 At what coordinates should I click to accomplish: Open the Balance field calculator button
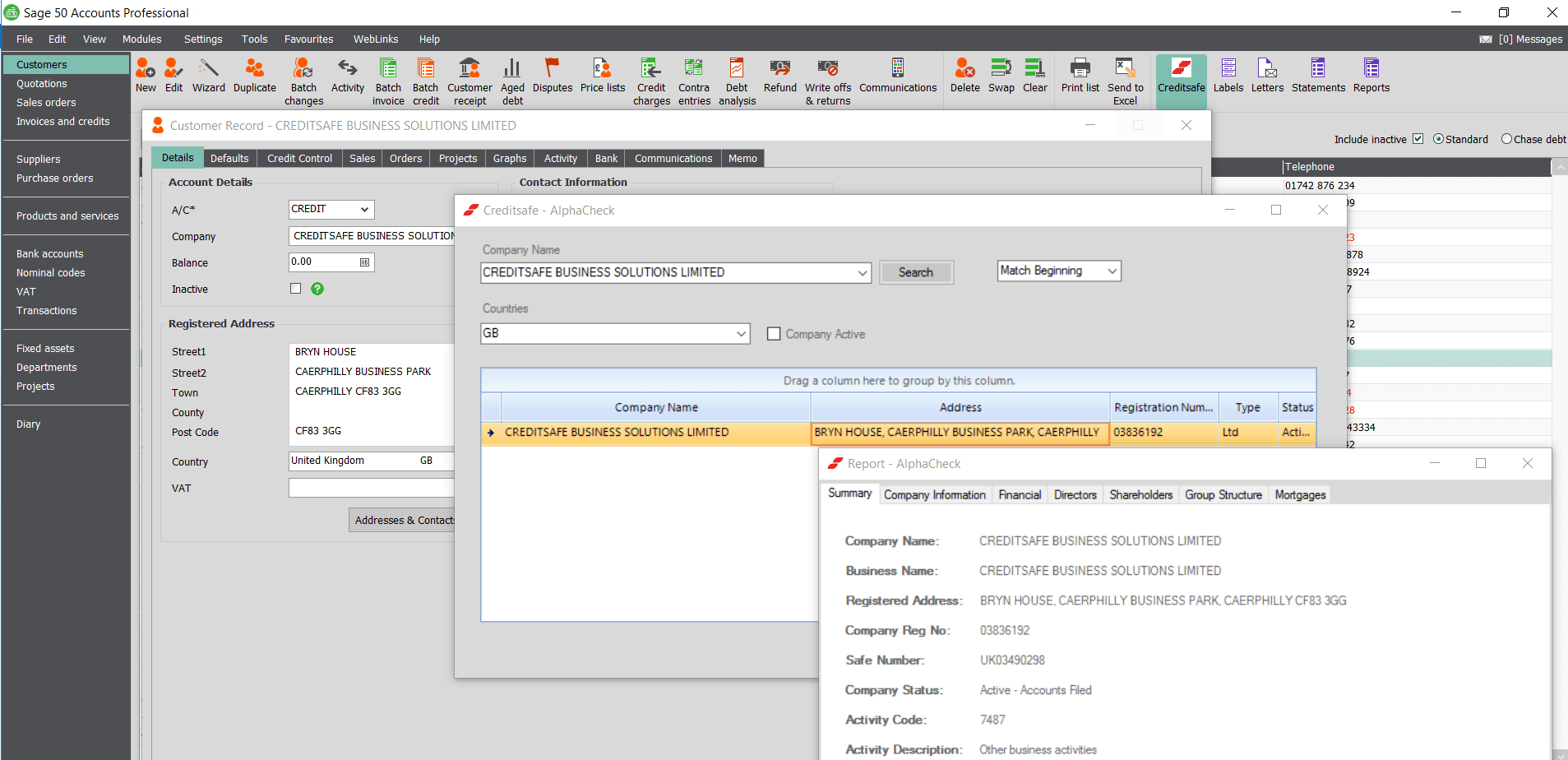[x=364, y=262]
